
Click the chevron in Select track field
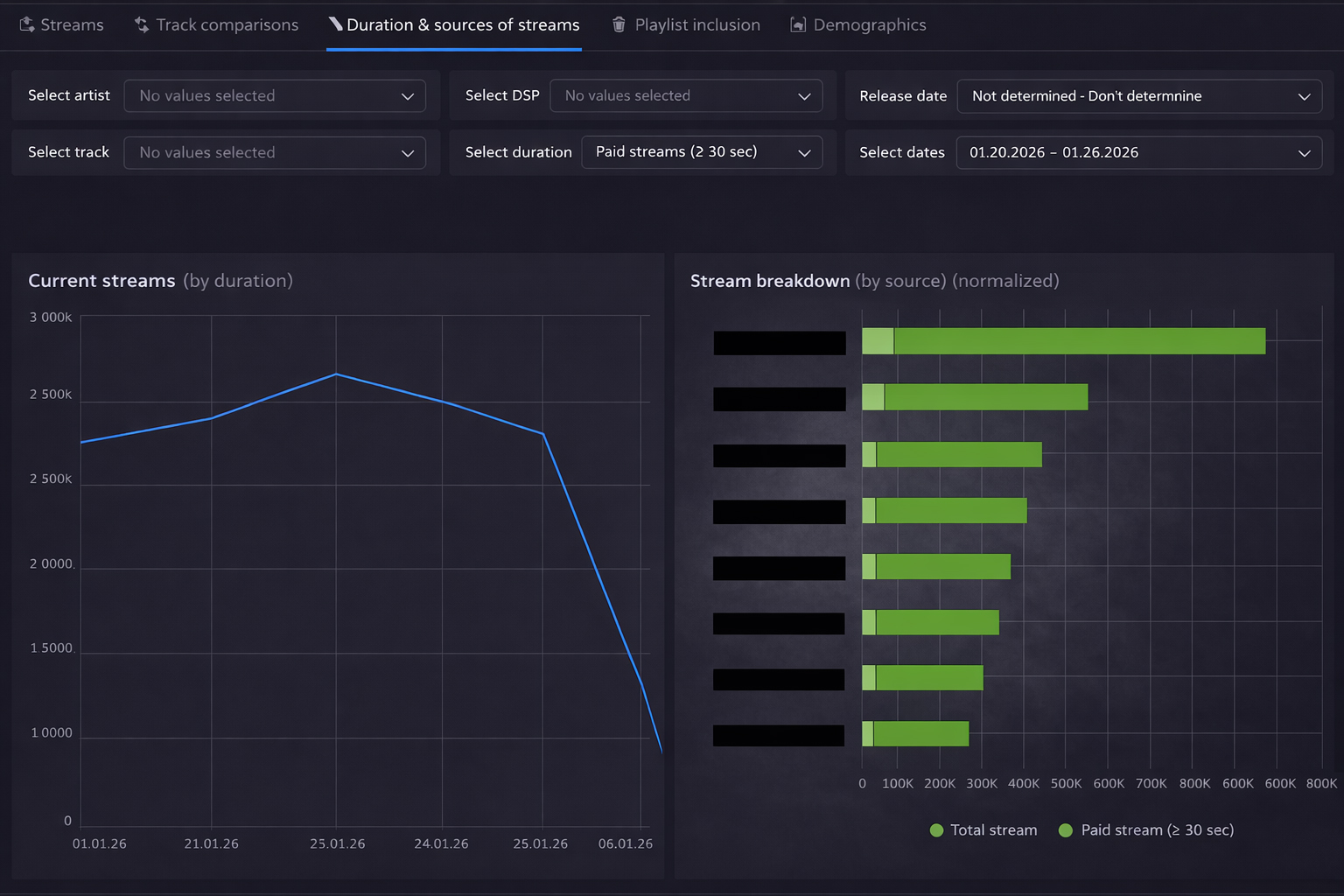[x=408, y=153]
